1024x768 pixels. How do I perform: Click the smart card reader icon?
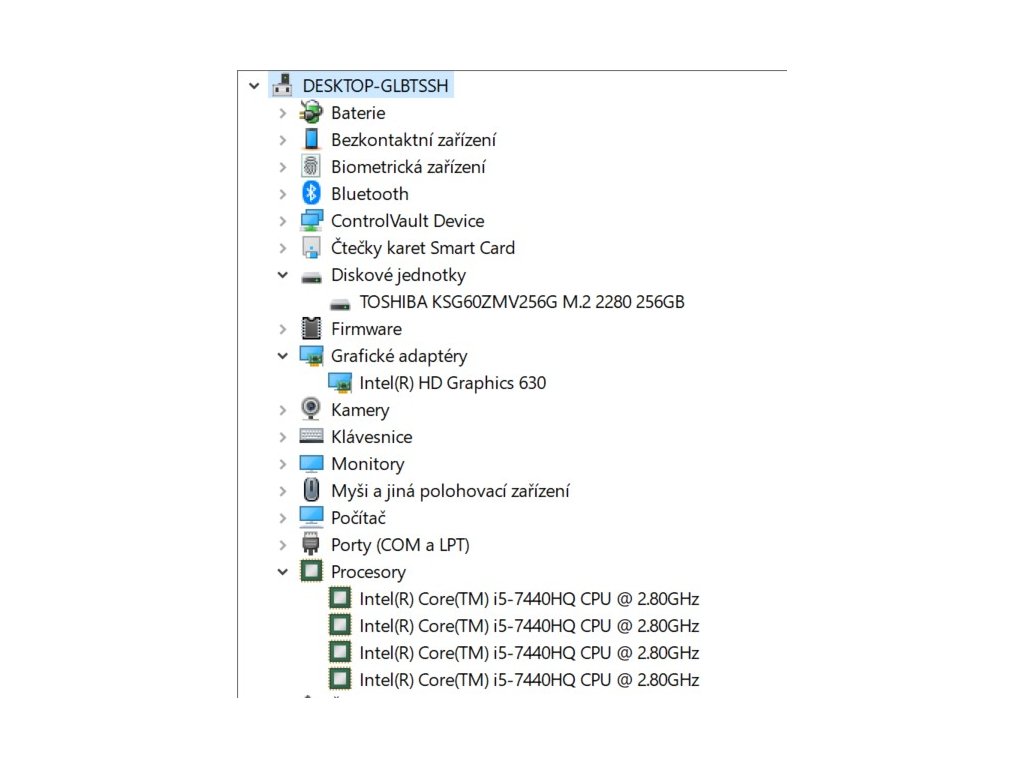pos(312,248)
